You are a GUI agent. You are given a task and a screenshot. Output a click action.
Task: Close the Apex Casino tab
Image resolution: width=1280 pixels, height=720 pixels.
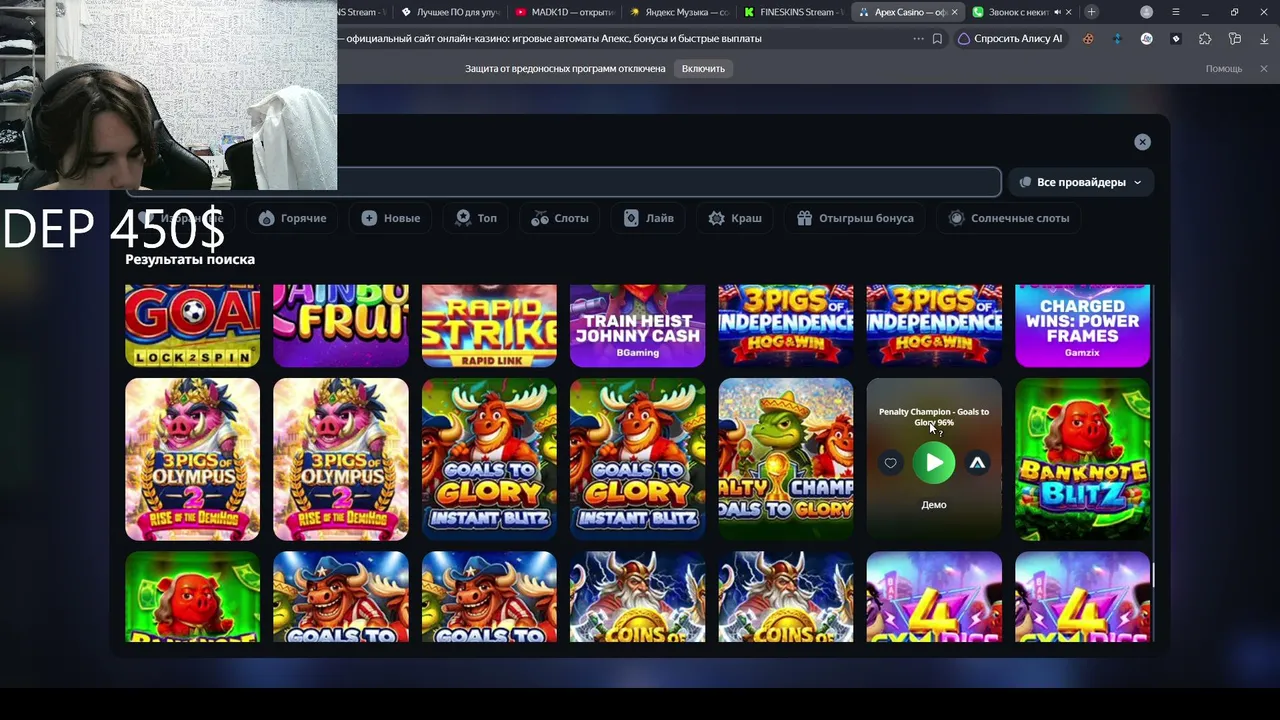coord(954,12)
